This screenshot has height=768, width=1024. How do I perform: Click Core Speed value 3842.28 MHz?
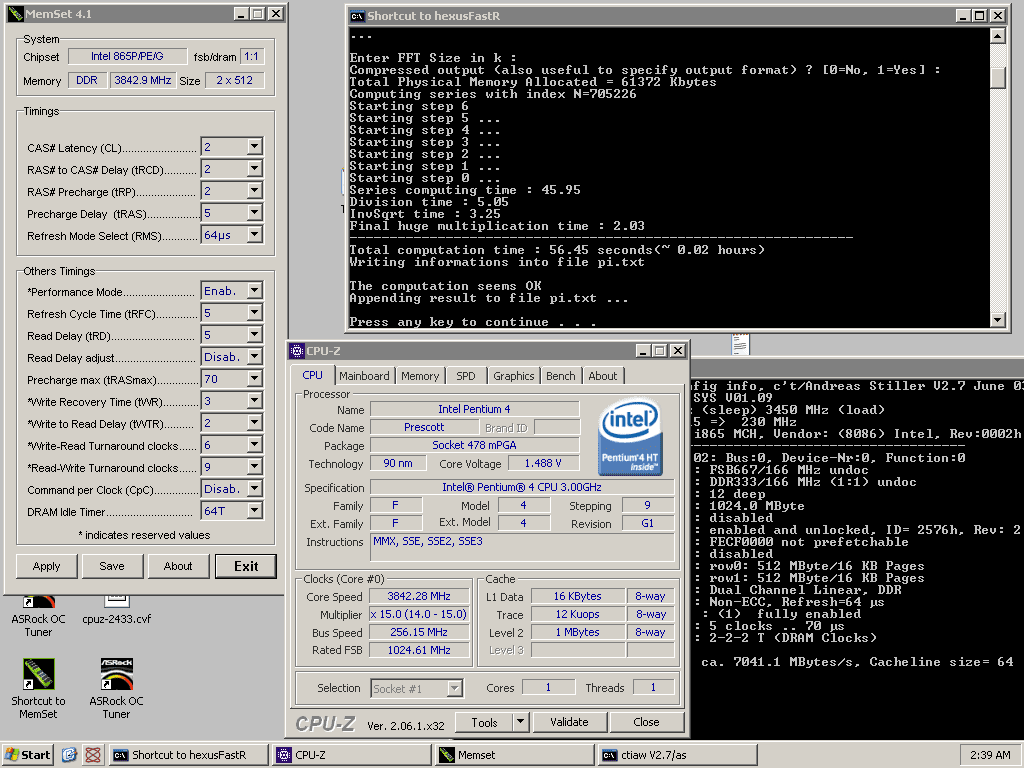pyautogui.click(x=419, y=596)
